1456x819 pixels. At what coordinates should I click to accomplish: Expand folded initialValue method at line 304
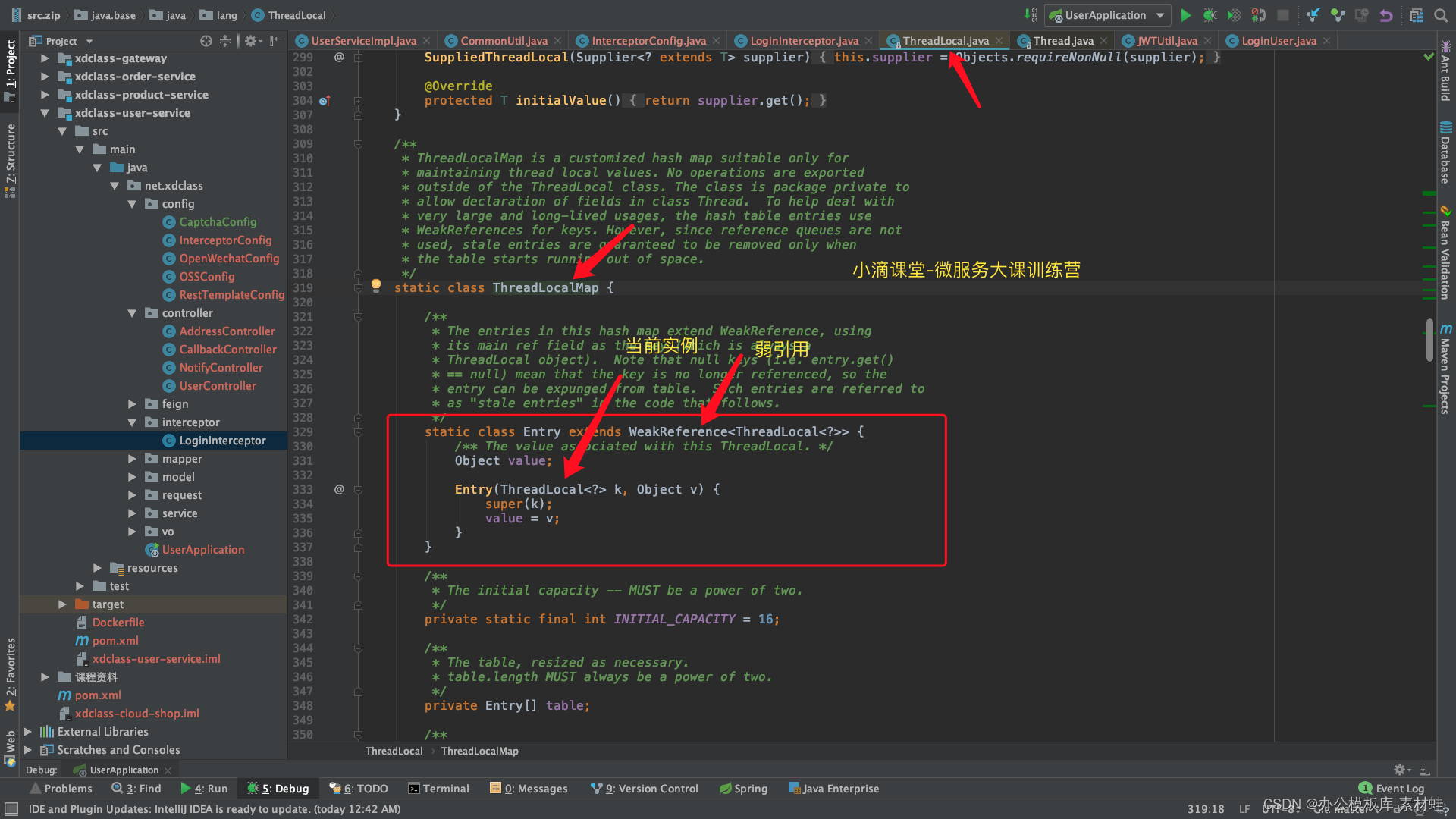(x=358, y=101)
